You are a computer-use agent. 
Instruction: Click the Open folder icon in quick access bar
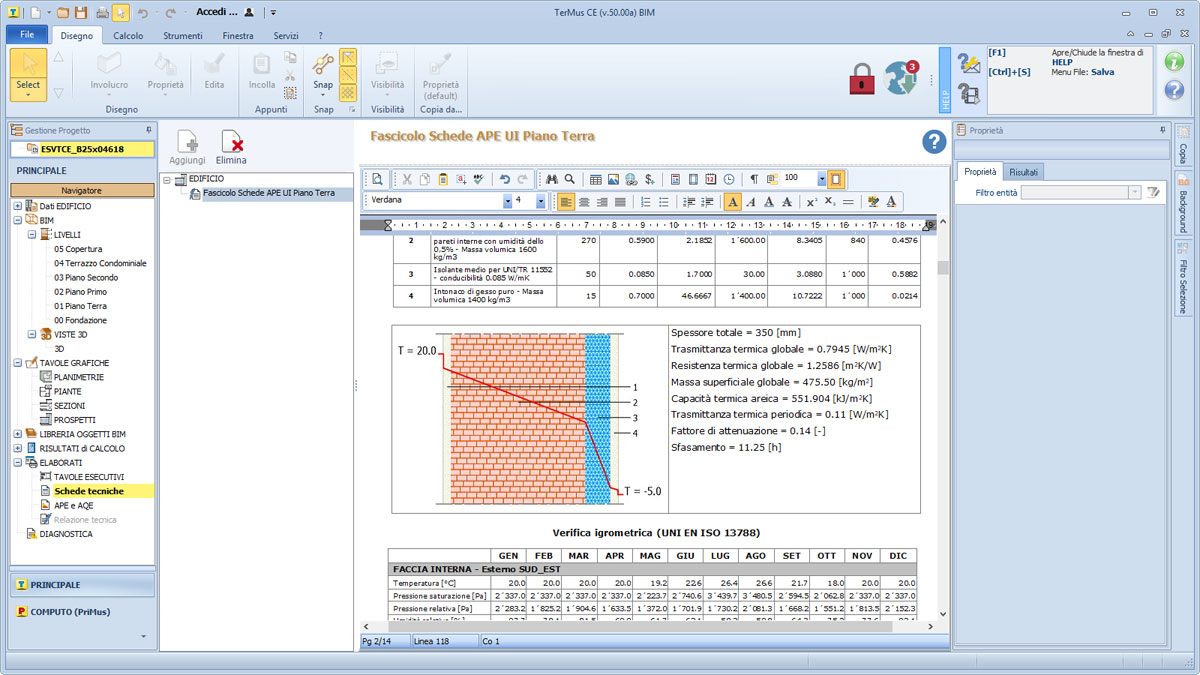(63, 11)
